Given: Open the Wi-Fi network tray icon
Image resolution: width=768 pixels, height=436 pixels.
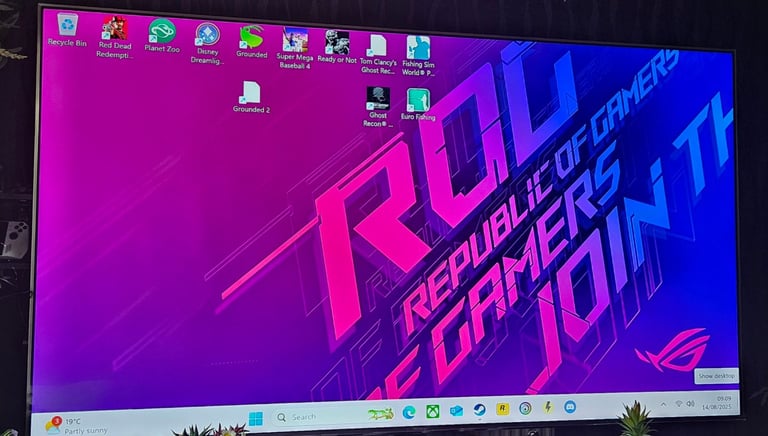Looking at the screenshot, I should click(x=679, y=404).
